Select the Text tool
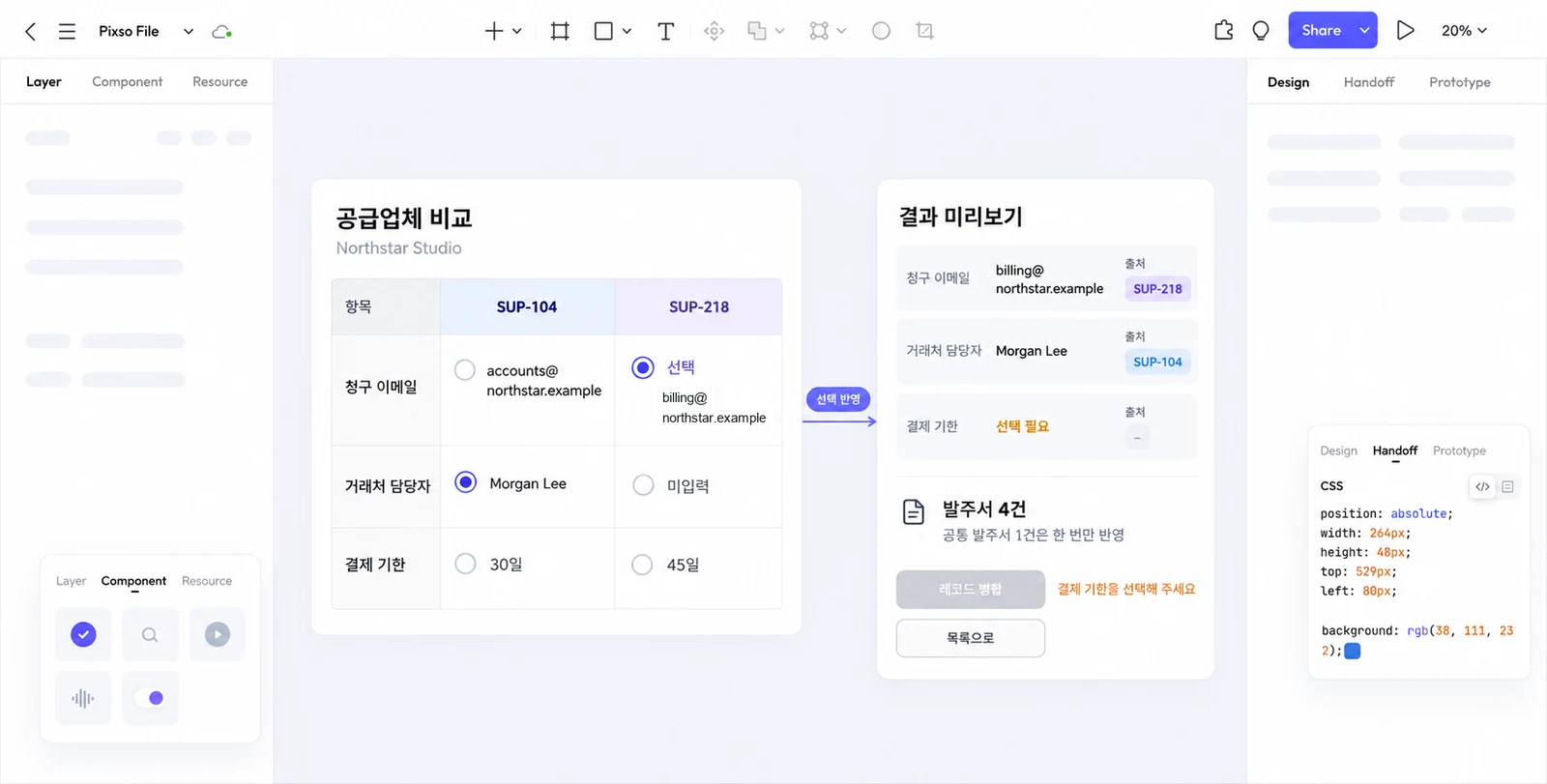The width and height of the screenshot is (1547, 784). 665,31
